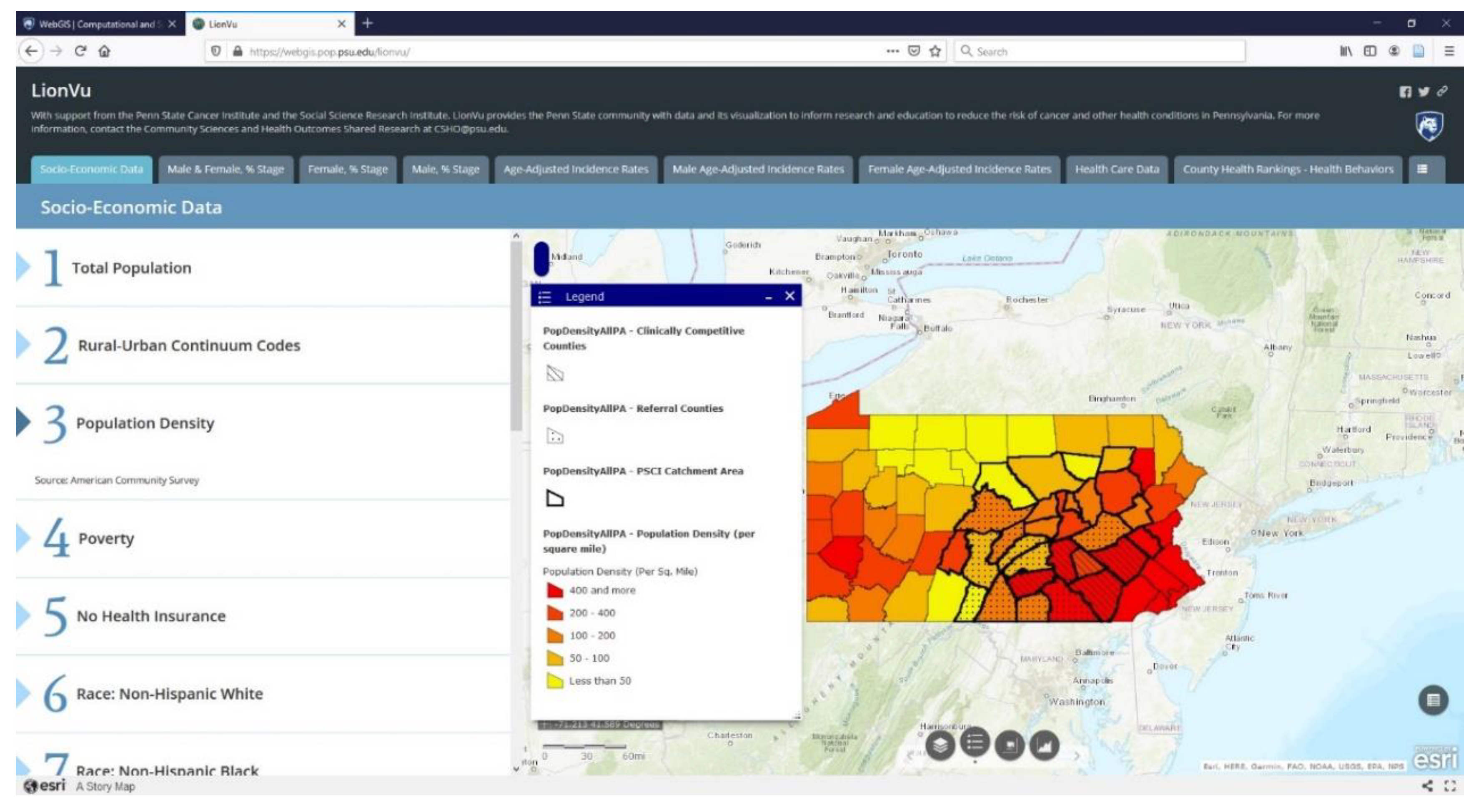The image size is (1481, 812).
Task: Expand the Total Population section
Action: click(131, 268)
